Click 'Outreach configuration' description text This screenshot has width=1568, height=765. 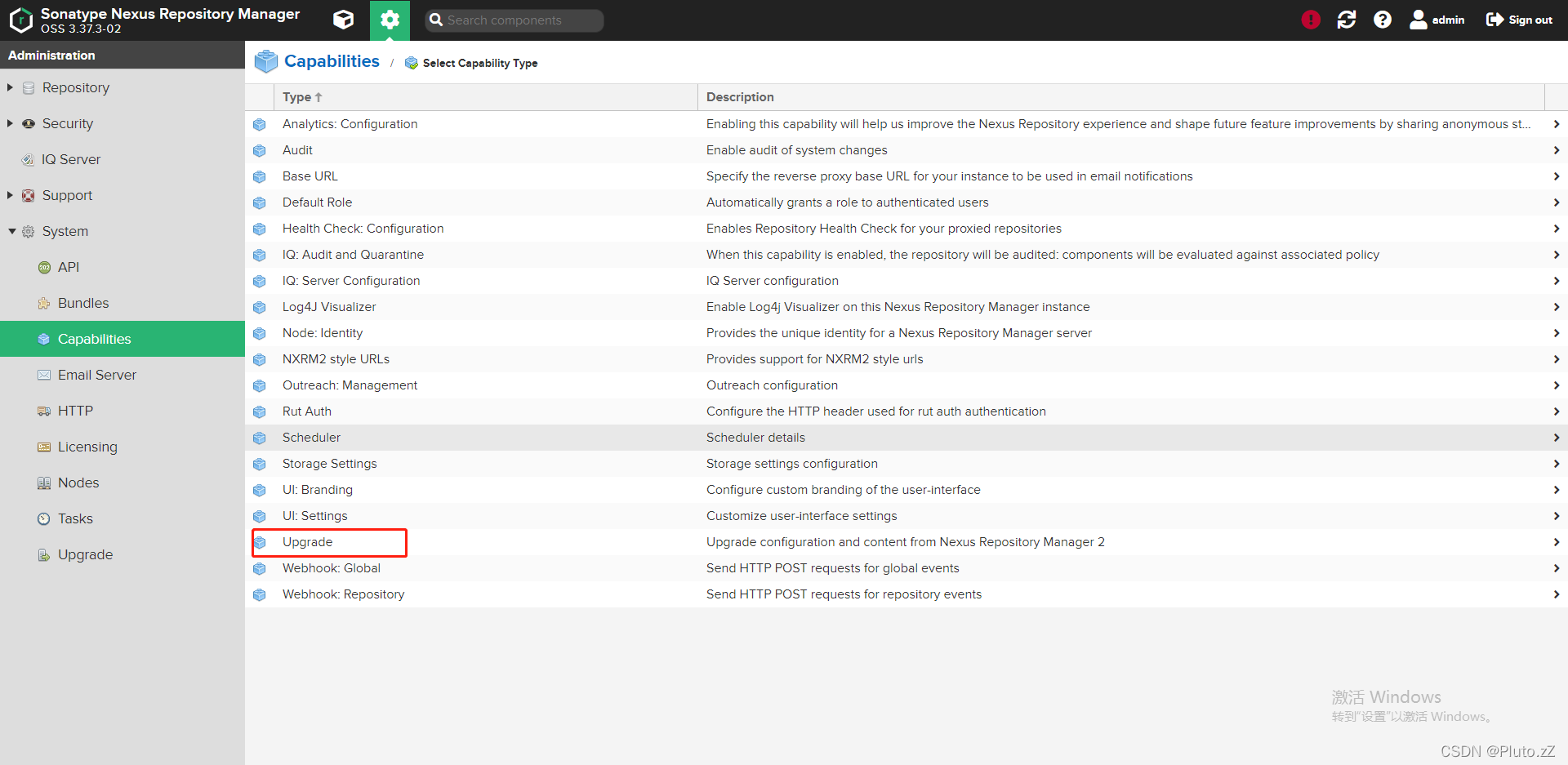(772, 385)
